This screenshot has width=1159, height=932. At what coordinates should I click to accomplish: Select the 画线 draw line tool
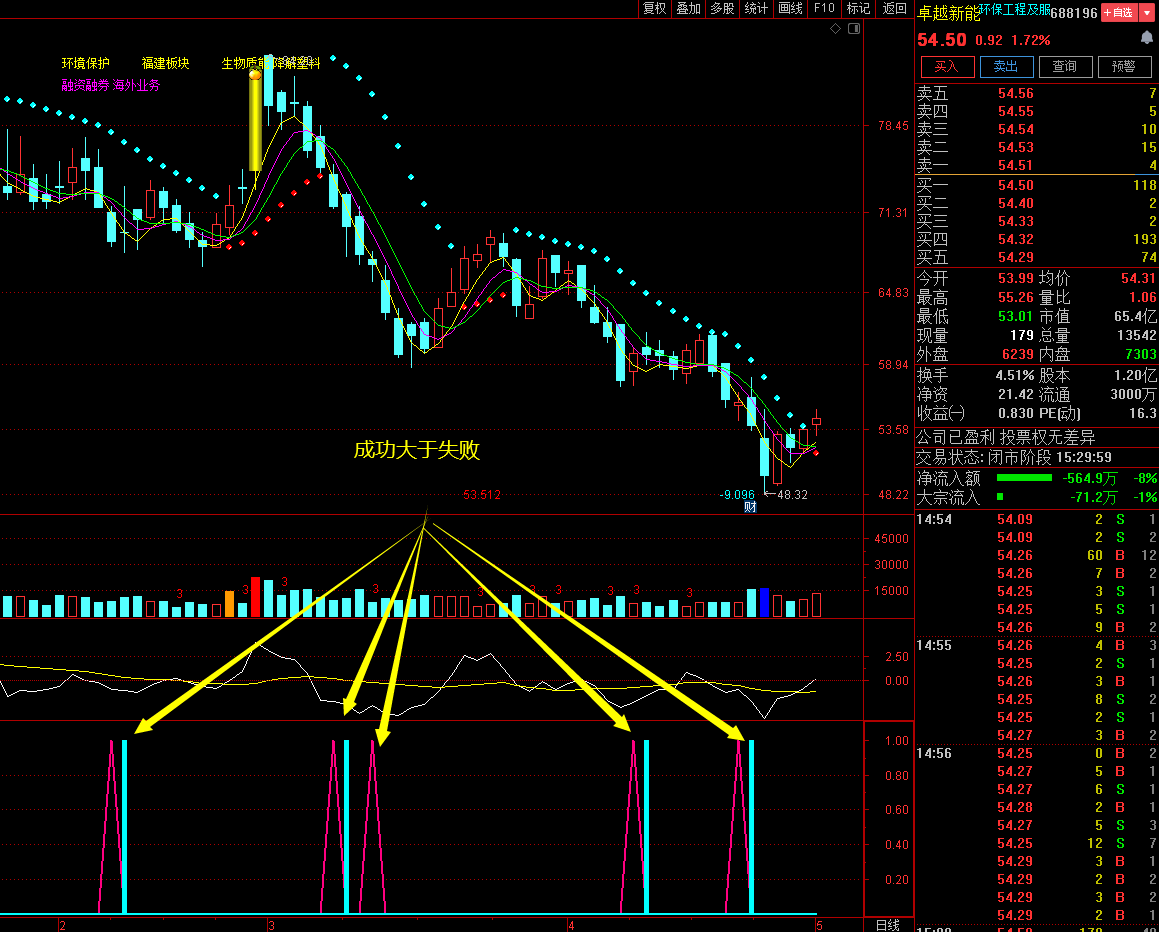(790, 8)
